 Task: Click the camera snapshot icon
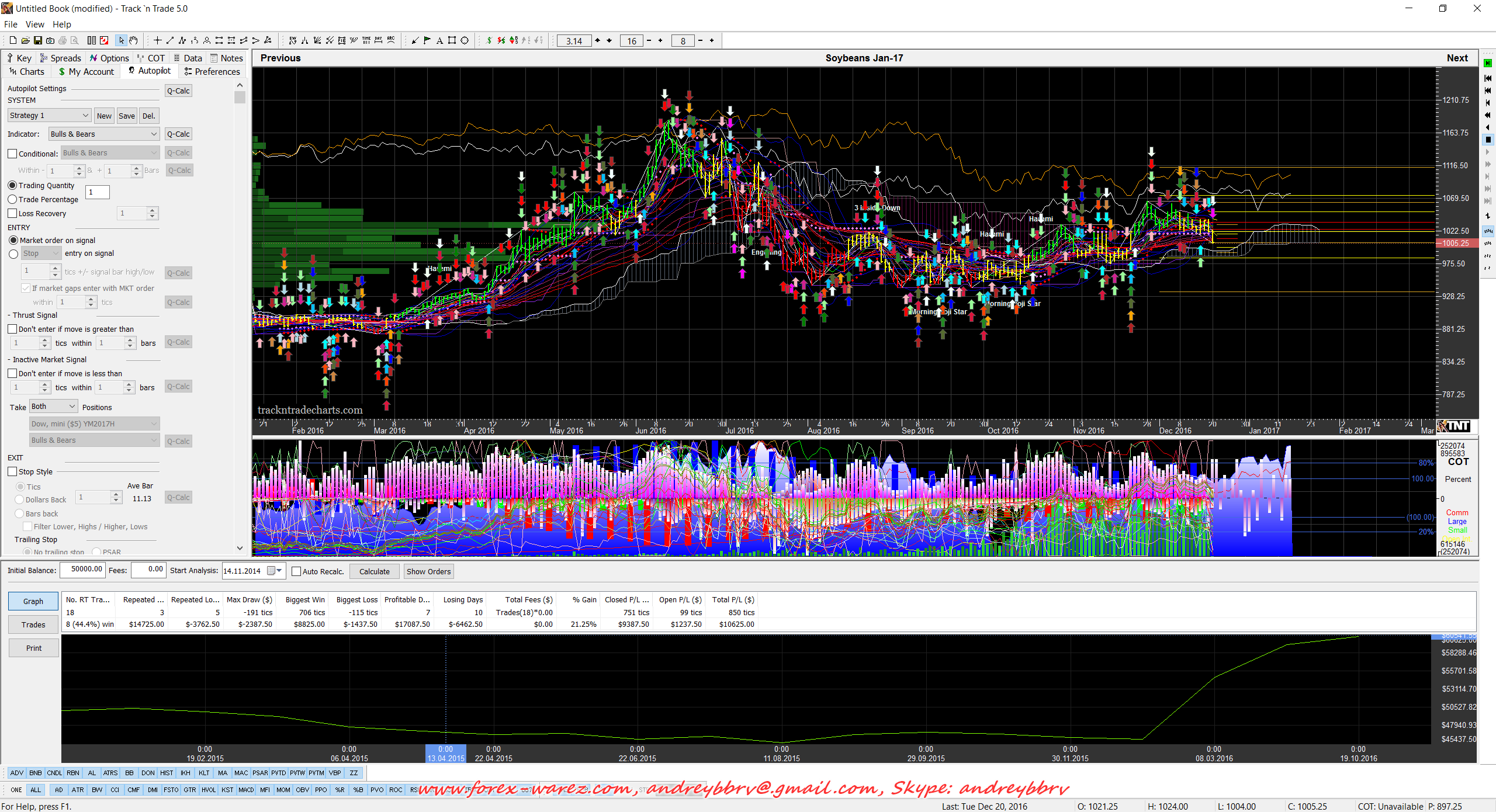[50, 40]
